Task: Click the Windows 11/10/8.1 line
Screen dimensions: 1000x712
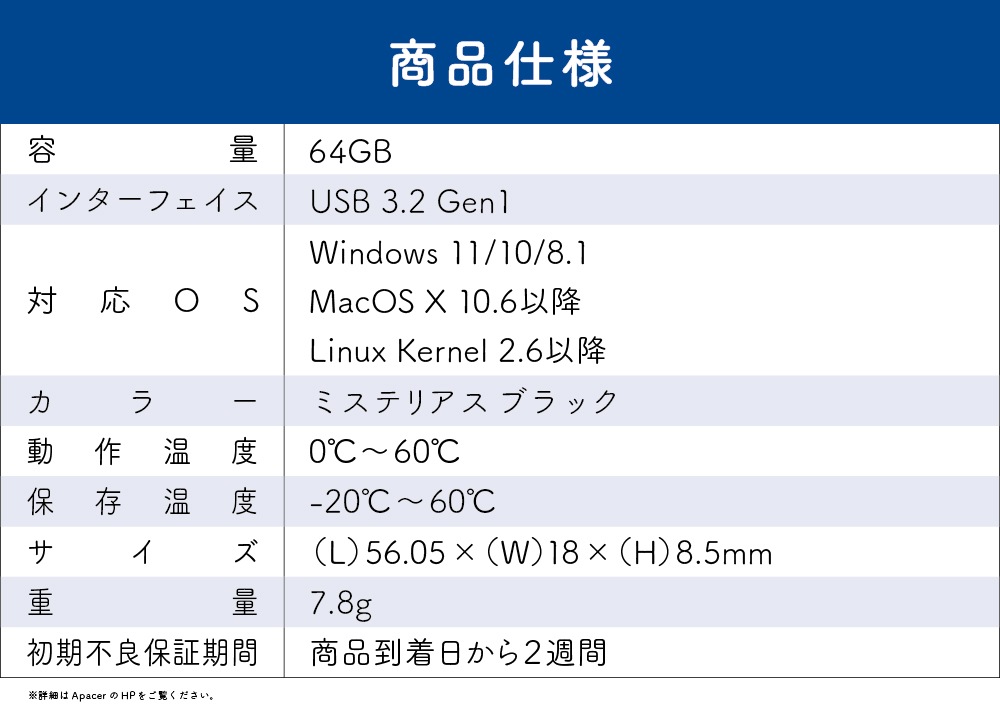Action: tap(448, 253)
